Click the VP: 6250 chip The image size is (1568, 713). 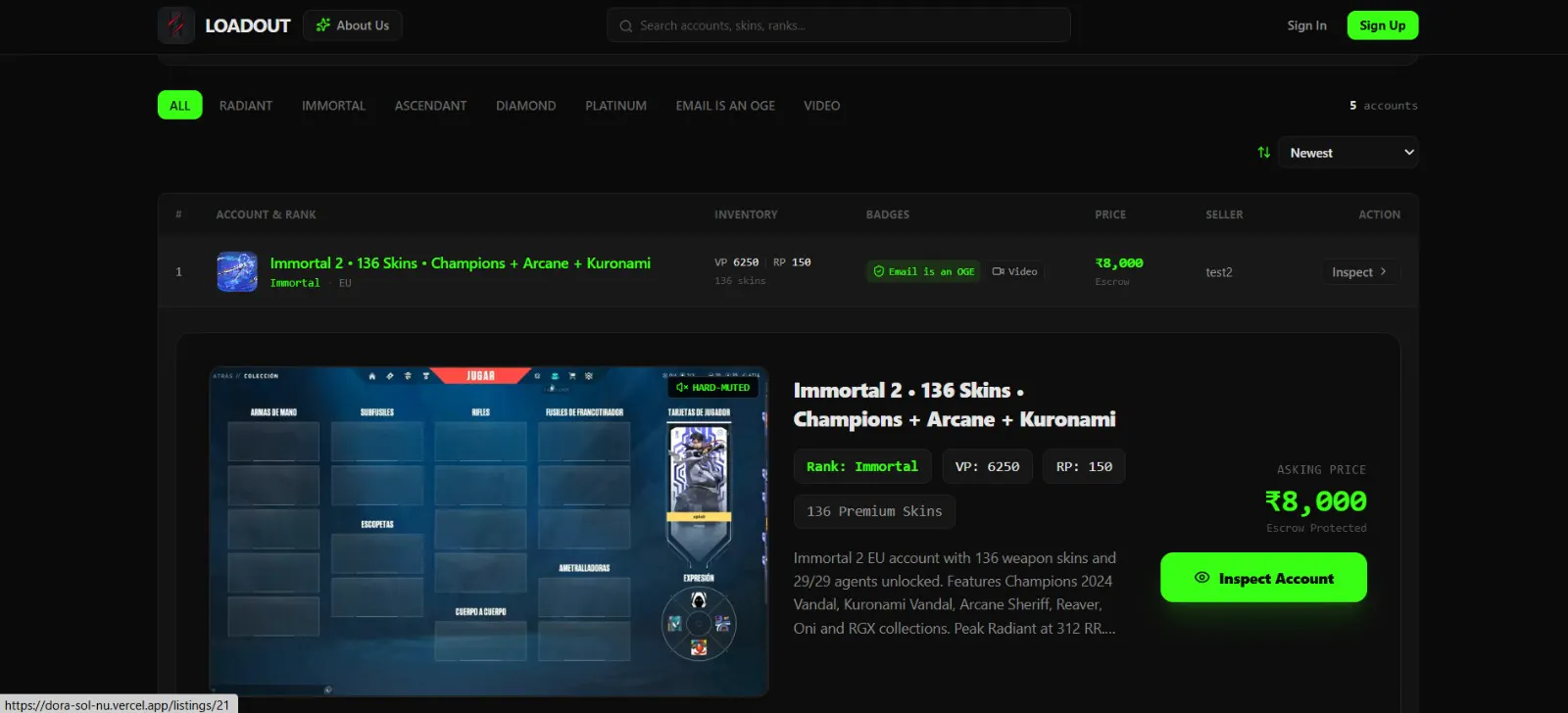987,467
